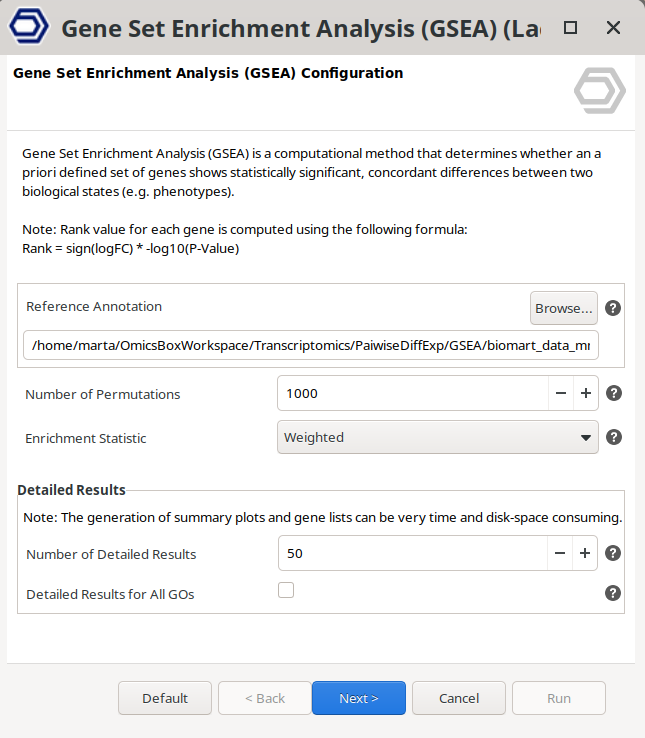Click the Cancel button
Screen dimensions: 645x738
[458, 698]
